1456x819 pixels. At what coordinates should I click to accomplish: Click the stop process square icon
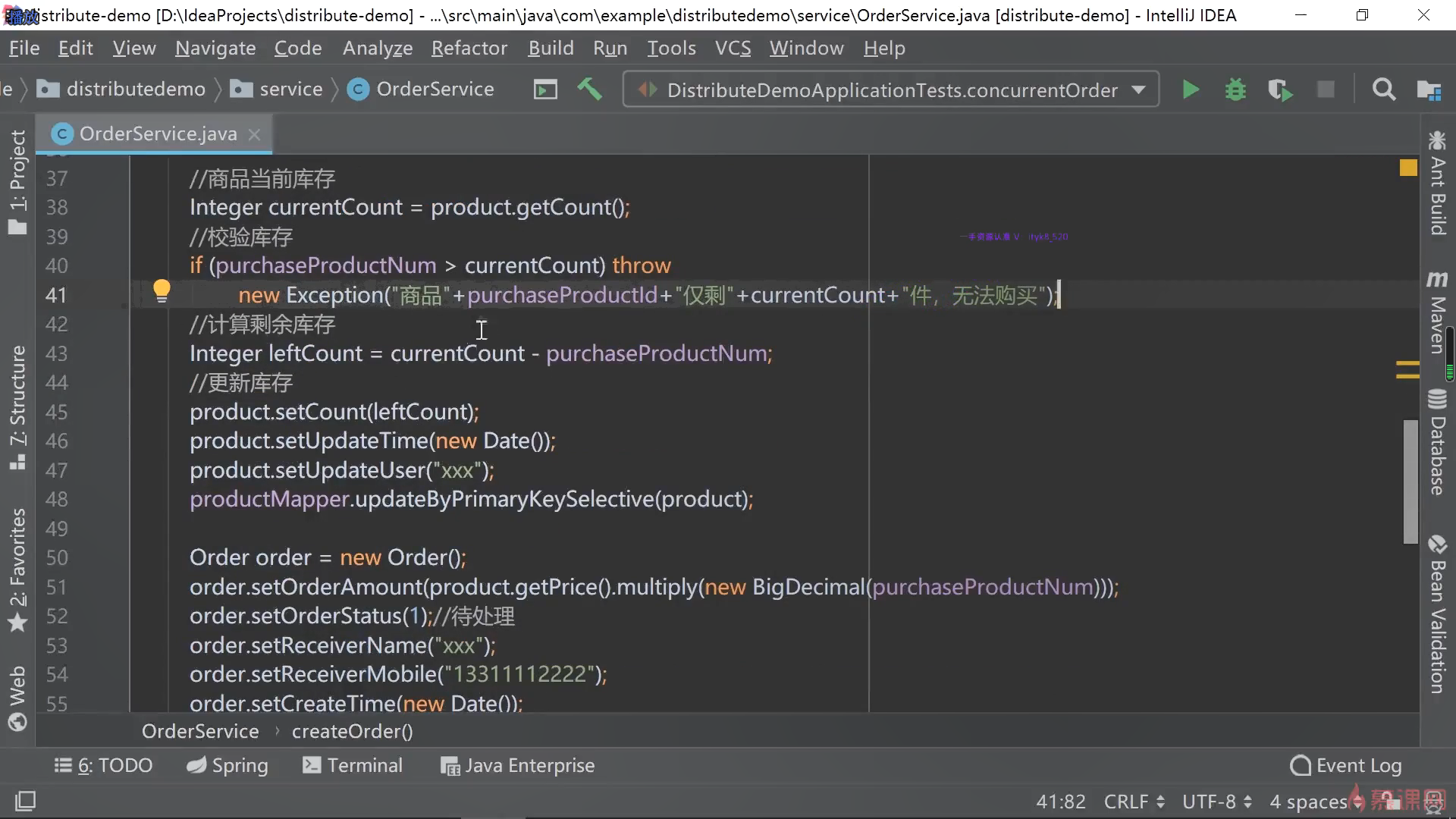point(1326,90)
